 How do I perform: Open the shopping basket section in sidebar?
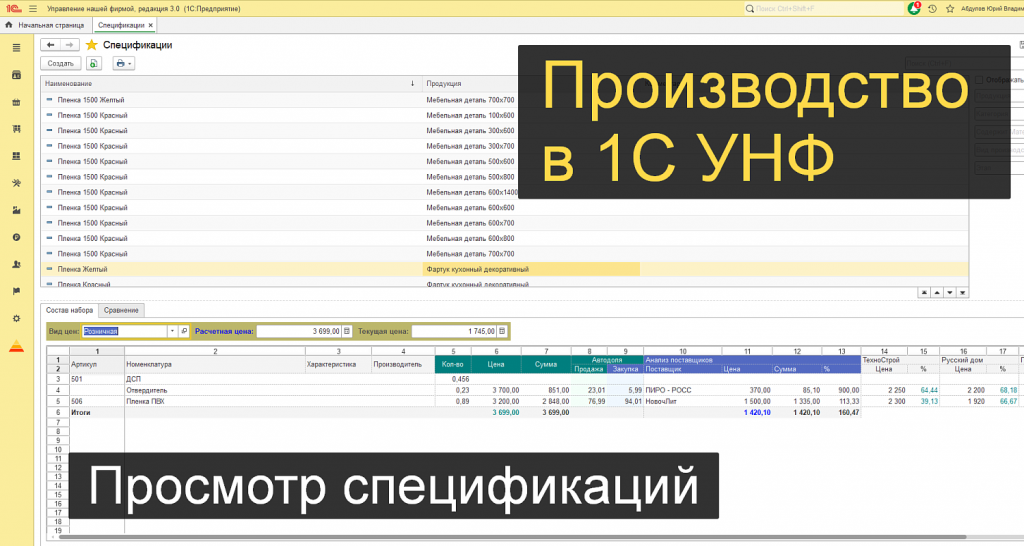click(x=16, y=102)
